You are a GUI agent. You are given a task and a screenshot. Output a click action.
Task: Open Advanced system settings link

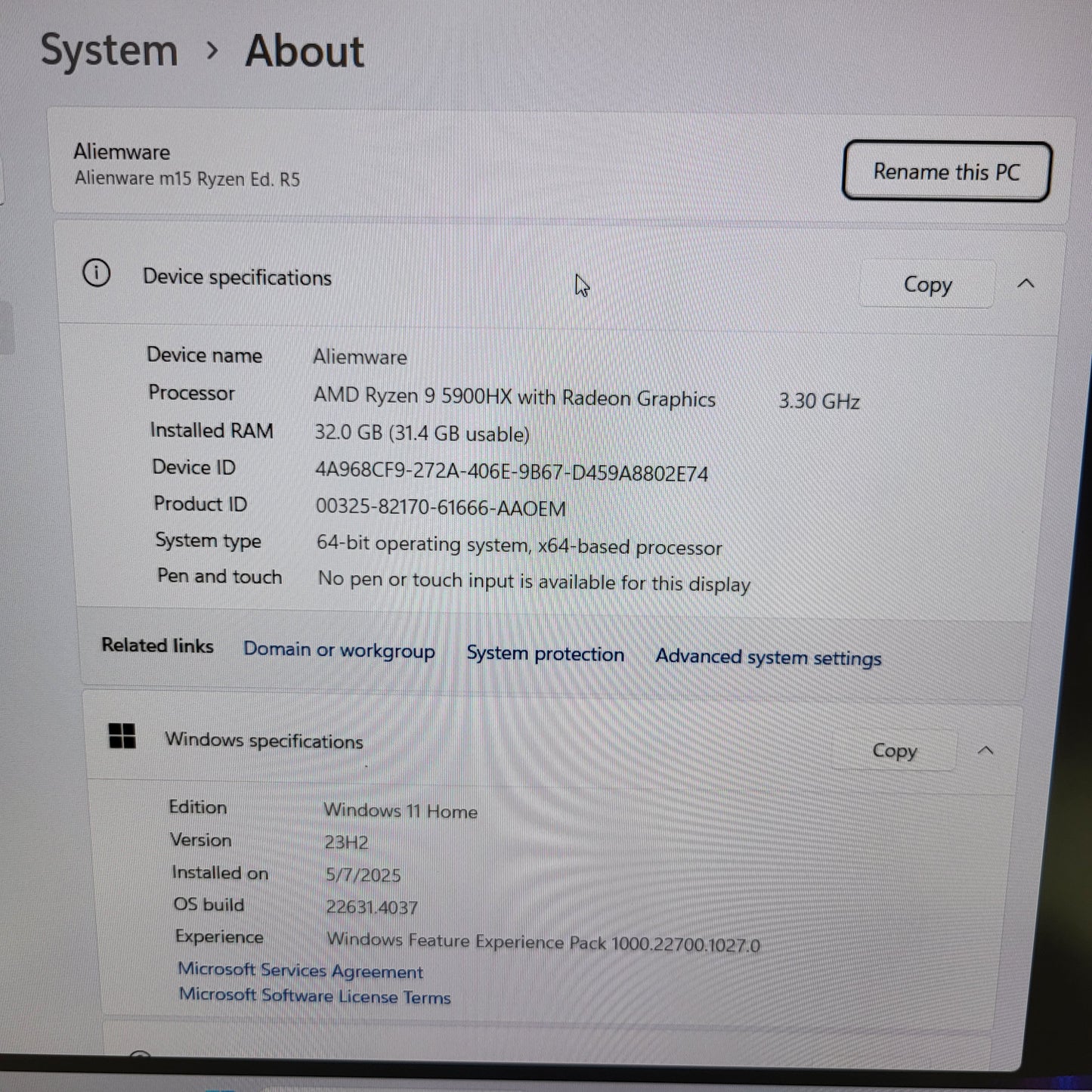(x=769, y=657)
